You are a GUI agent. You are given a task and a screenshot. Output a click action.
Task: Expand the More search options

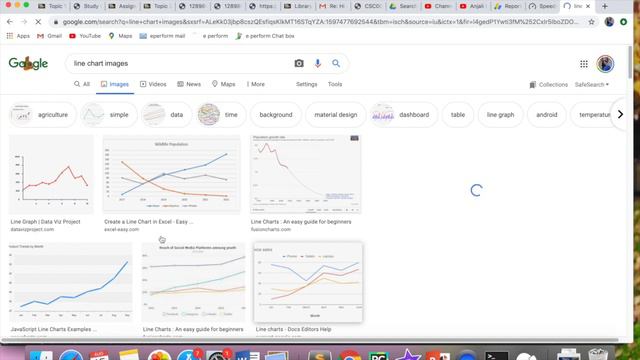coord(256,84)
